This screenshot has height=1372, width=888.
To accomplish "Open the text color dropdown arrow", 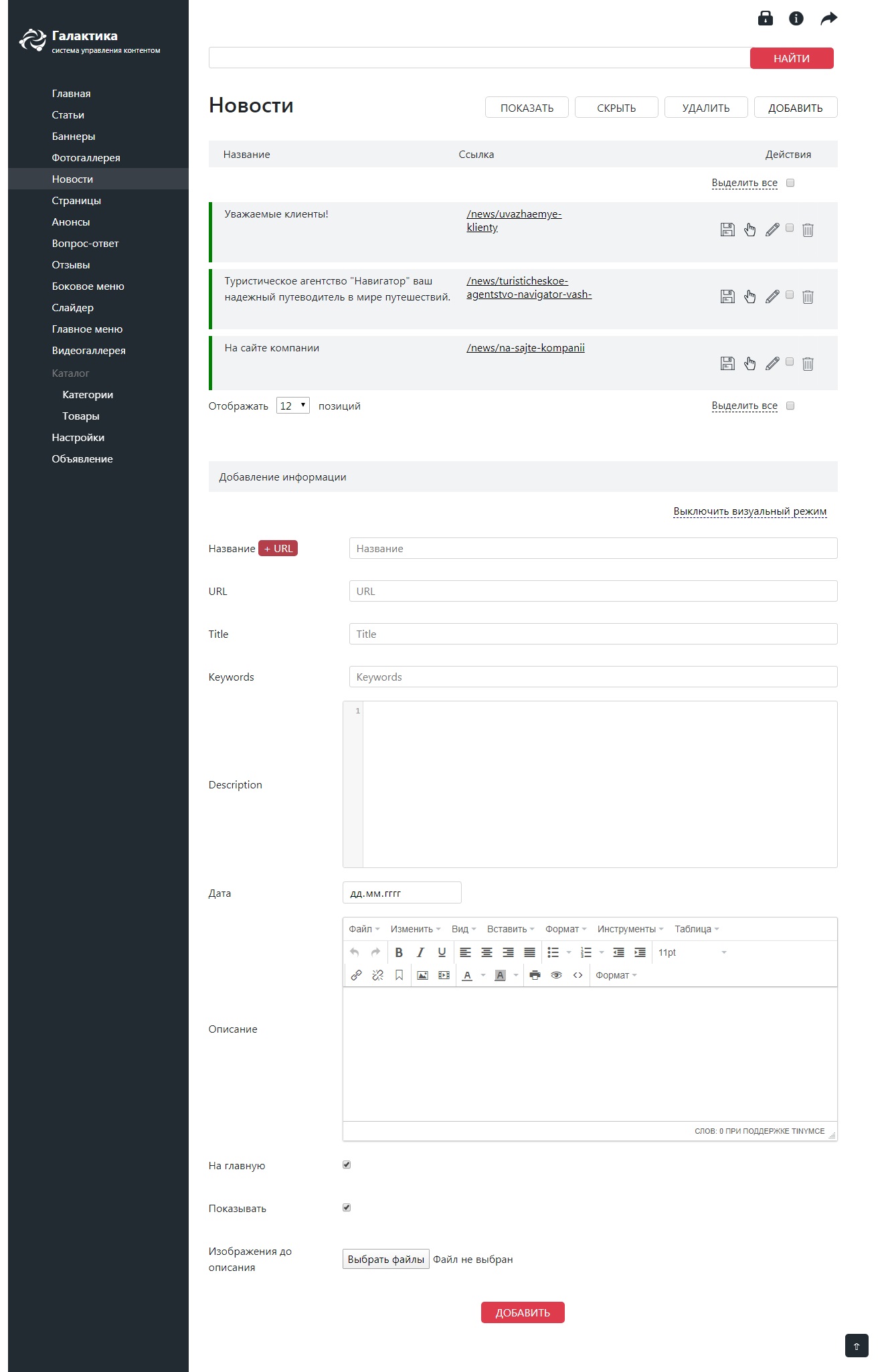I will [483, 975].
